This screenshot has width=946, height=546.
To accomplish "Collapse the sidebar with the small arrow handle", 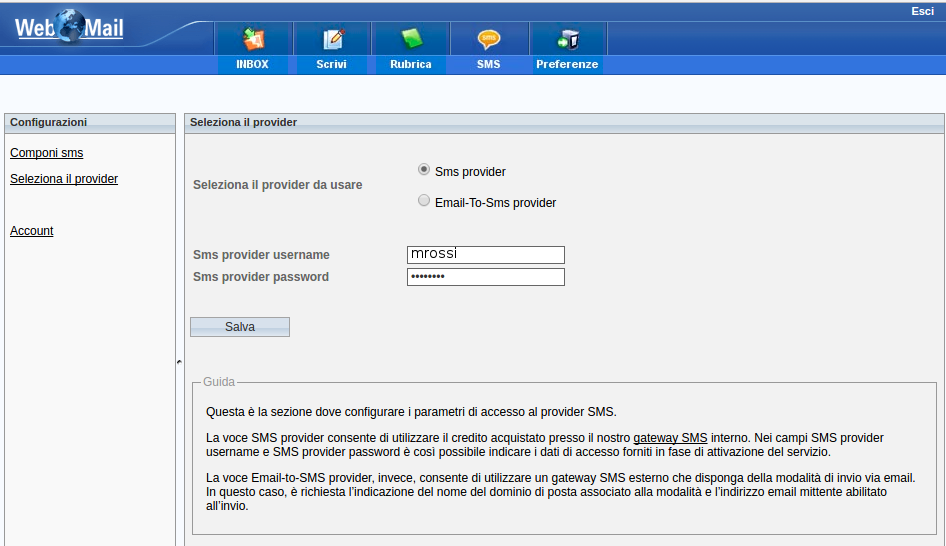I will [x=179, y=362].
